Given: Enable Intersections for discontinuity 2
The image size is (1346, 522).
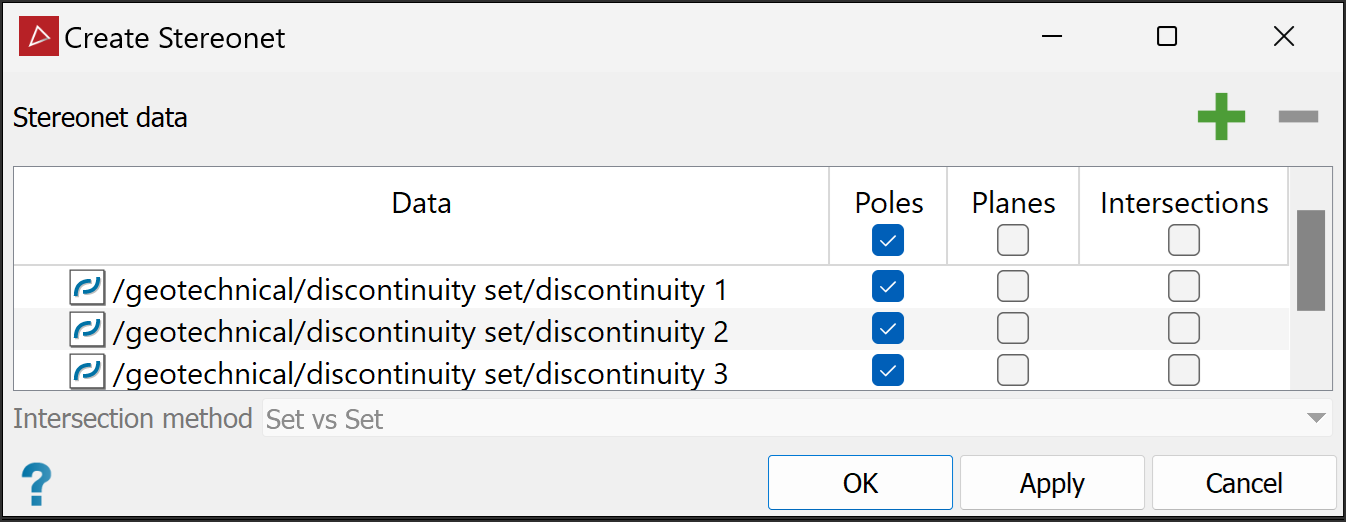Looking at the screenshot, I should (x=1184, y=328).
